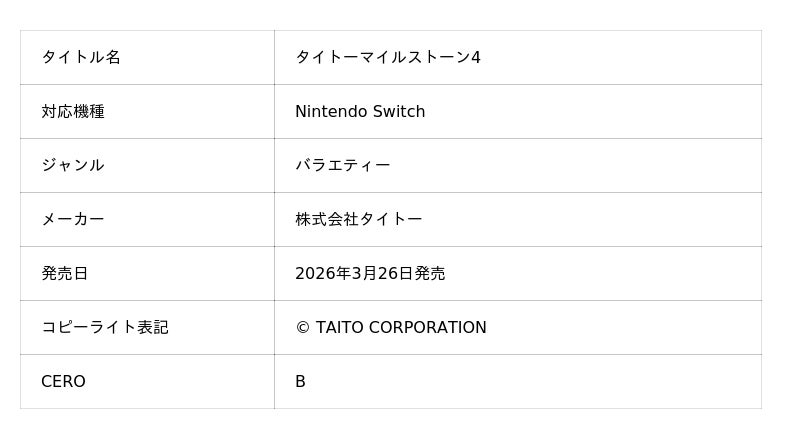Click the word TAITO in copyright

[x=340, y=328]
